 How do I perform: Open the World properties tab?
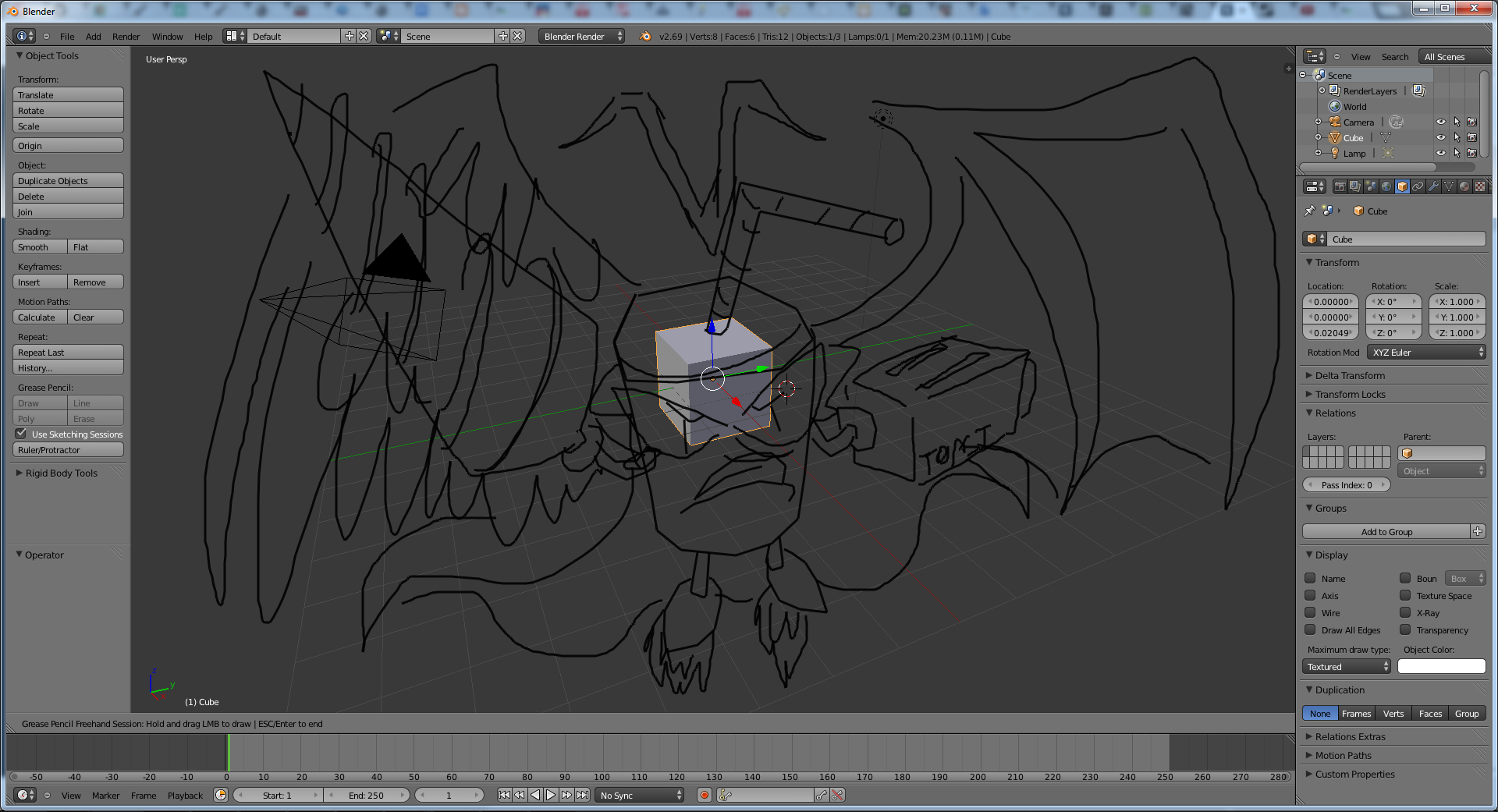[1386, 186]
